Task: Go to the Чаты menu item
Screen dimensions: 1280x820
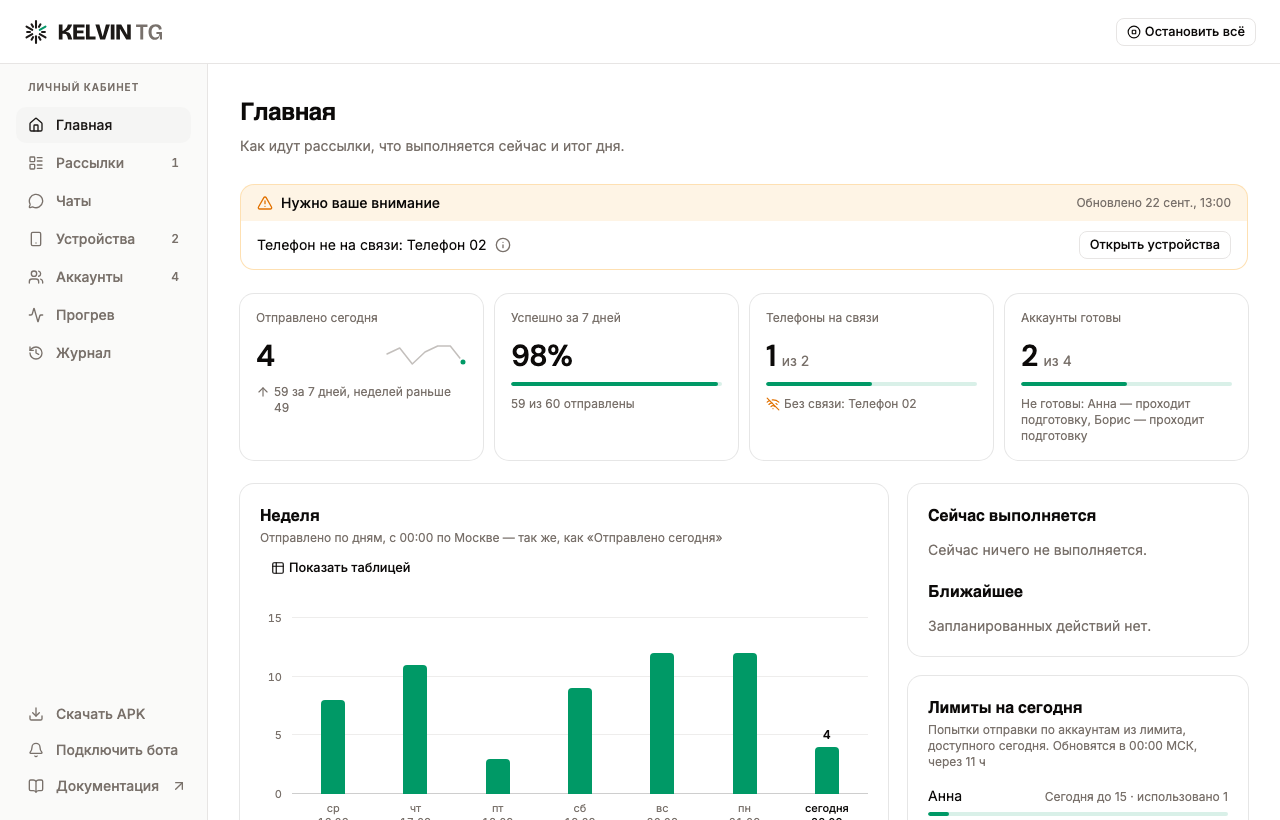Action: tap(103, 201)
